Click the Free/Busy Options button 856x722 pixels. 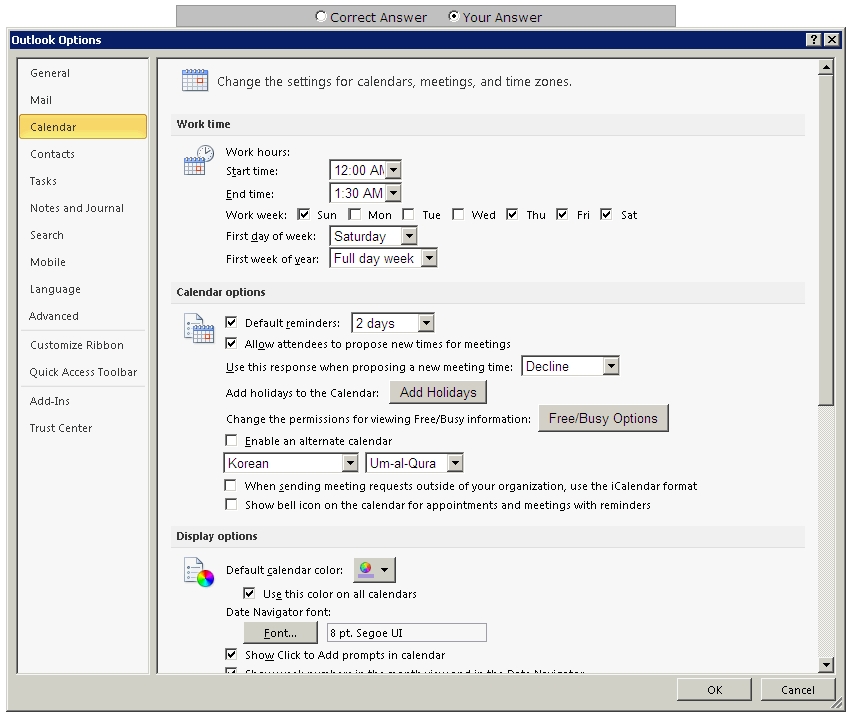603,418
